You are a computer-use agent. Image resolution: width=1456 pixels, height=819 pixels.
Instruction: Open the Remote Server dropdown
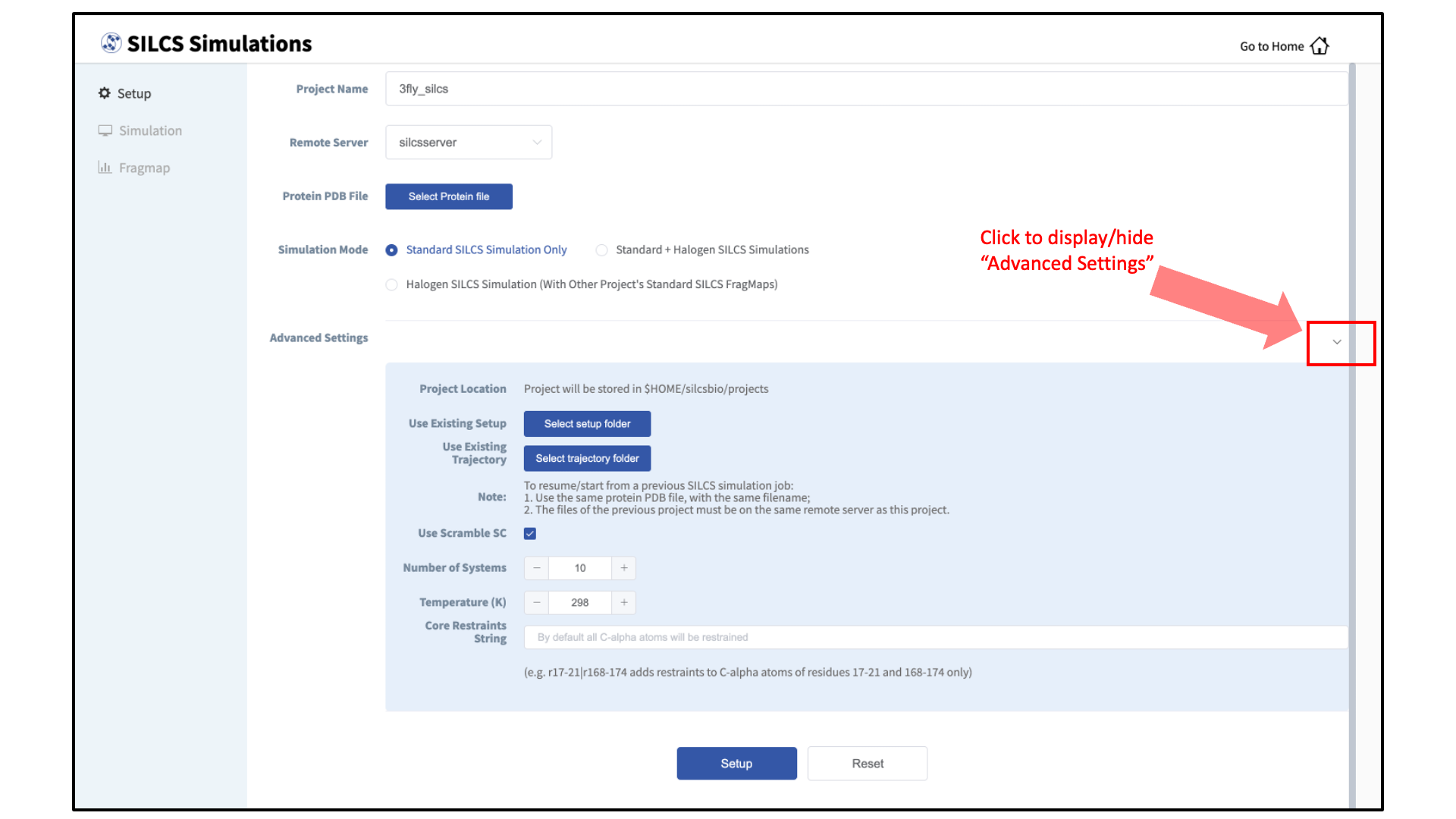tap(469, 143)
